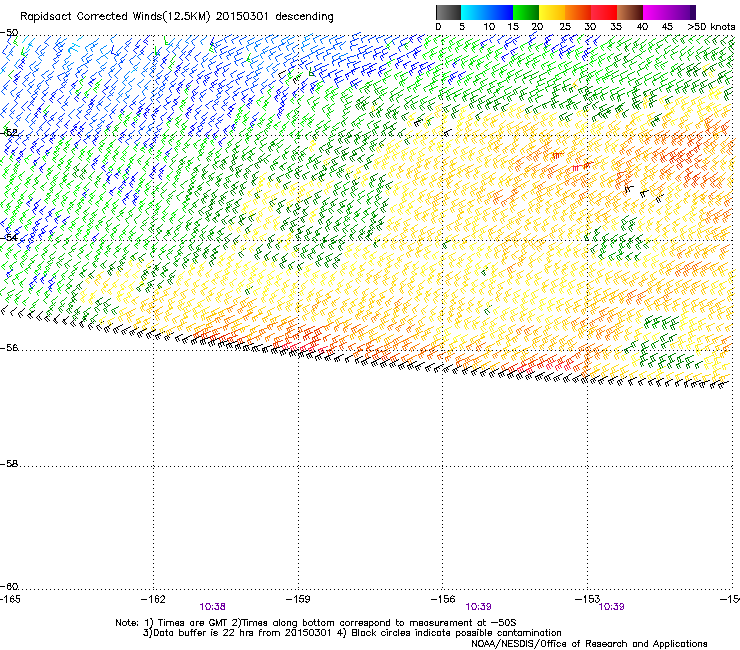
Task: Pick the orange 25-30 knots legend swatch
Action: tap(578, 12)
